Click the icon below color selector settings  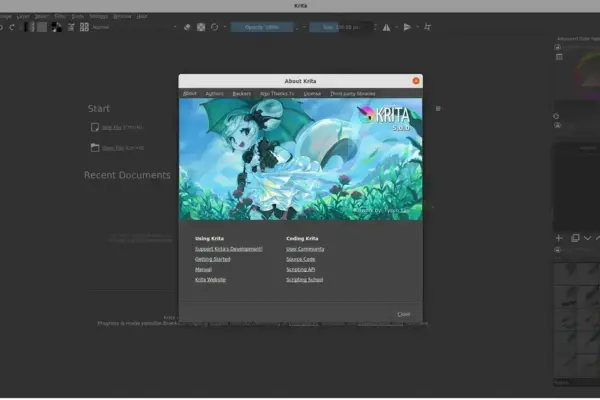pyautogui.click(x=559, y=57)
